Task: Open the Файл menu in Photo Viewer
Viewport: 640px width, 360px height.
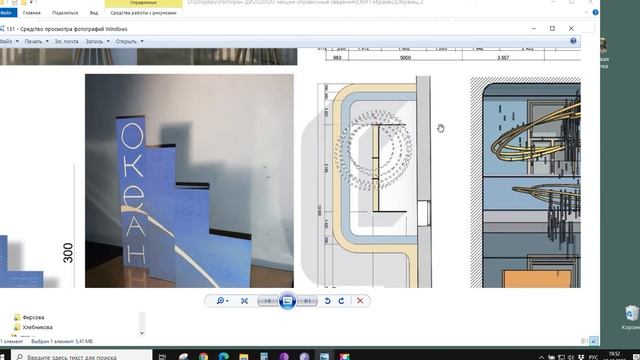Action: [x=9, y=41]
